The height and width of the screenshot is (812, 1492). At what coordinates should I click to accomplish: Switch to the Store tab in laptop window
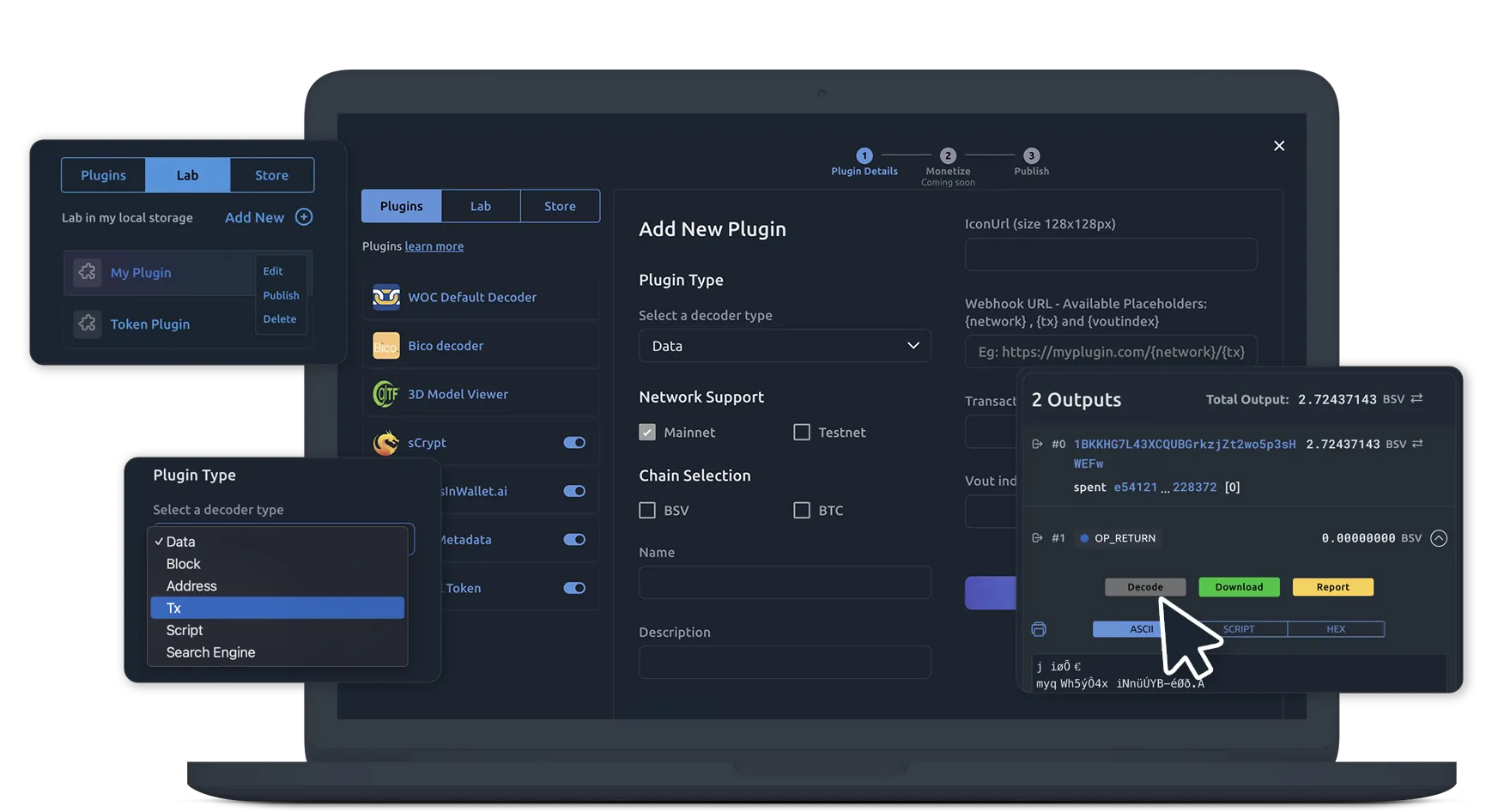(x=560, y=206)
